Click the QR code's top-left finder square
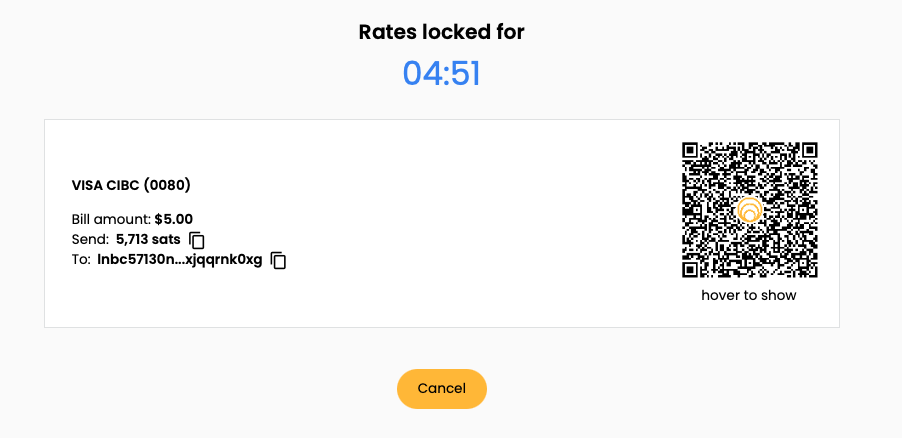The height and width of the screenshot is (438, 902). coord(692,152)
